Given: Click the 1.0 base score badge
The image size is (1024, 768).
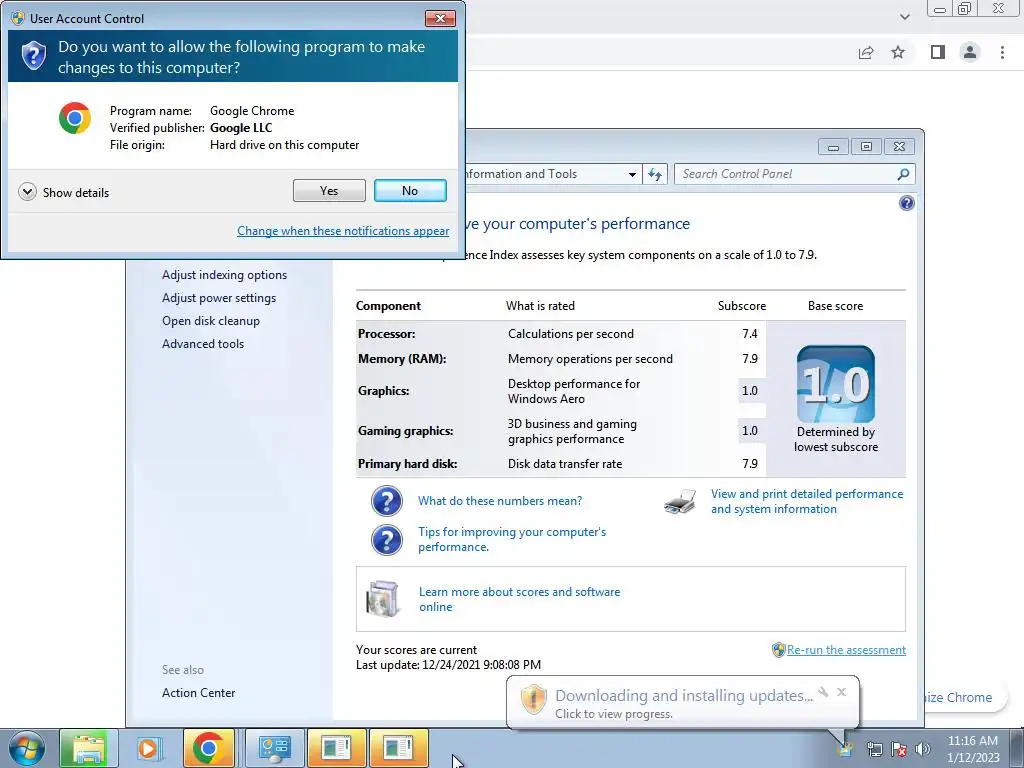Looking at the screenshot, I should tap(835, 384).
